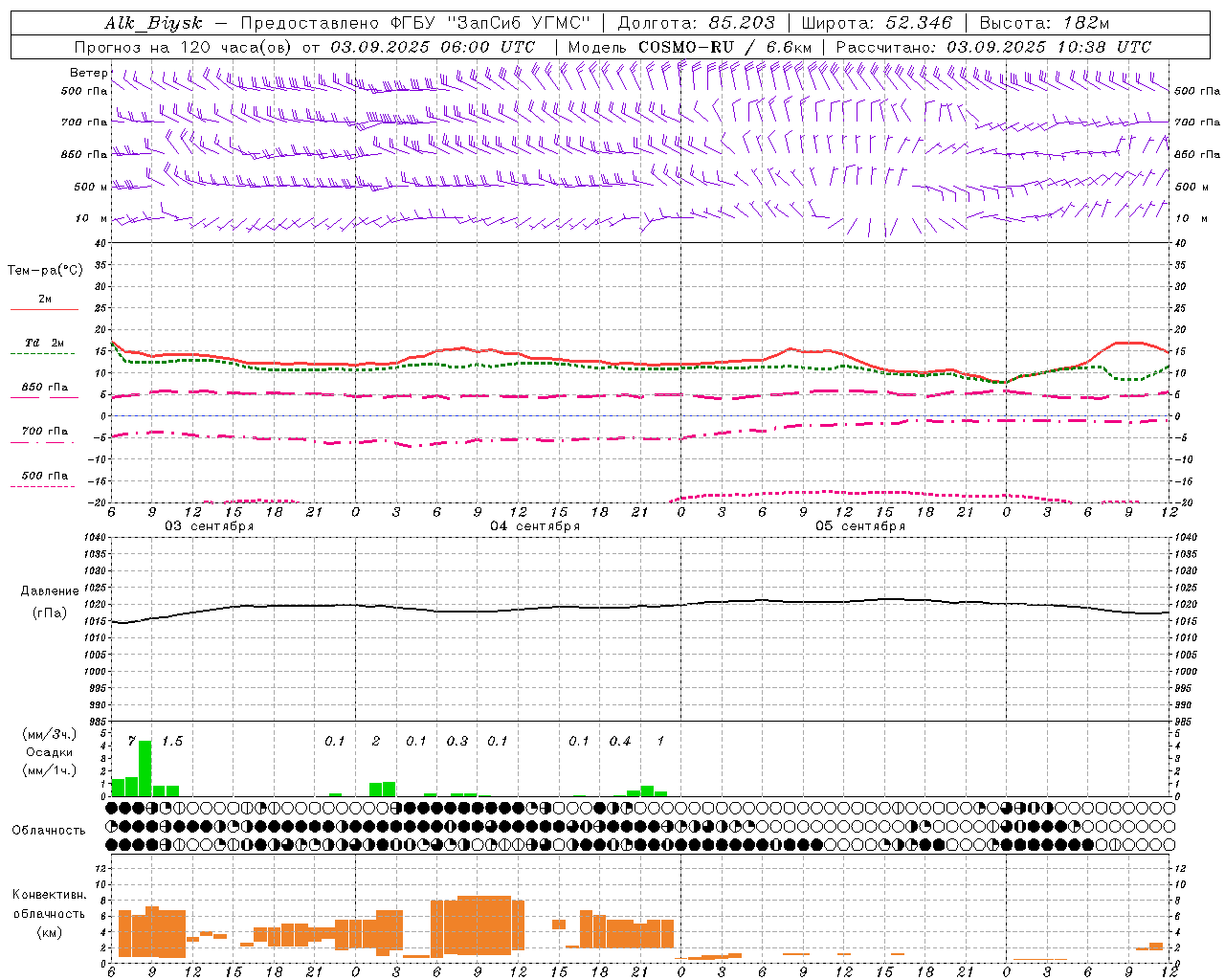Click the "(км)" unit under convective label
The width and height of the screenshot is (1225, 980).
click(x=49, y=932)
